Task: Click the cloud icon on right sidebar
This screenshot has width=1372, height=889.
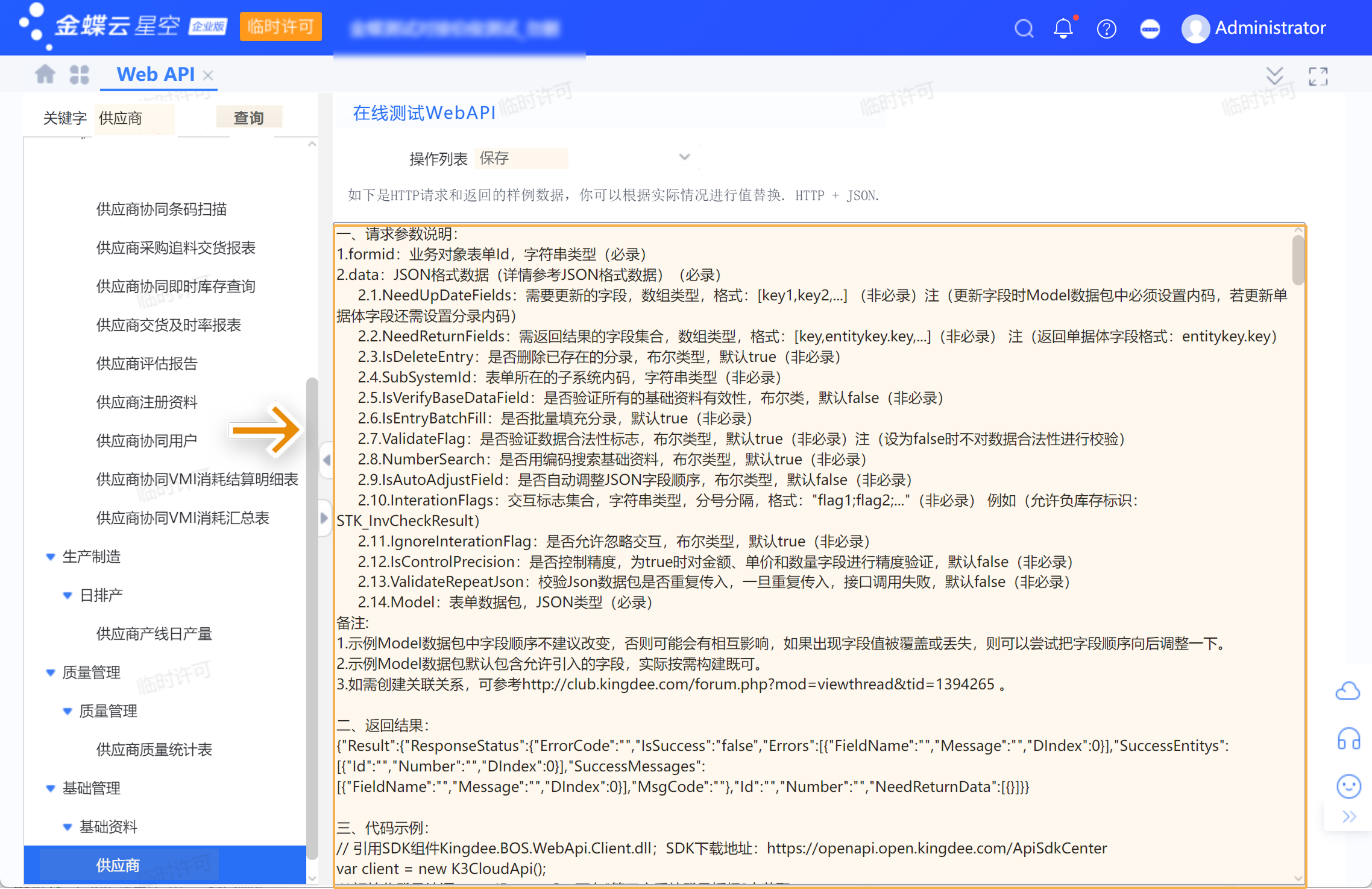Action: [x=1347, y=691]
